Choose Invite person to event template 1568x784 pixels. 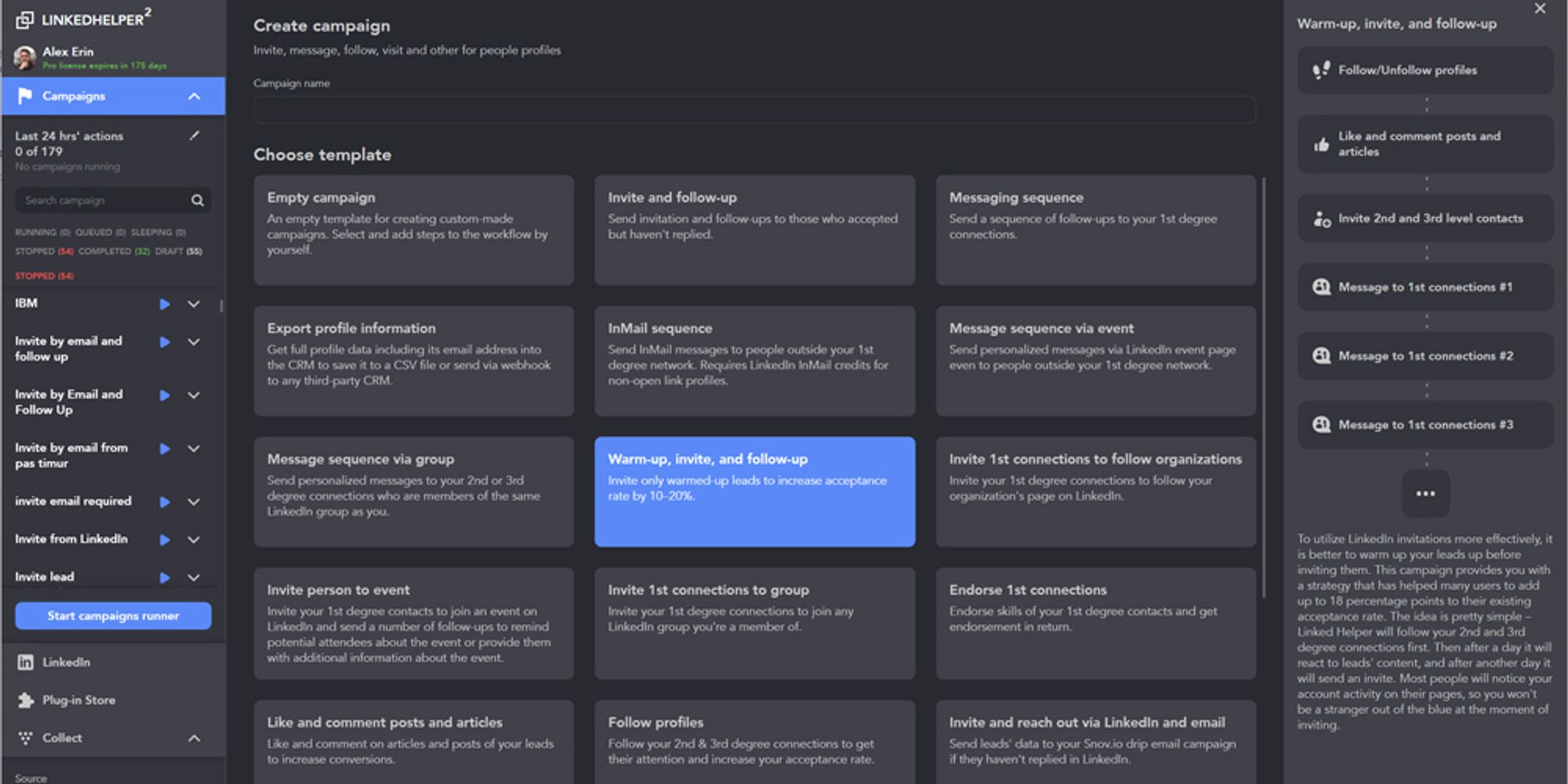point(413,623)
